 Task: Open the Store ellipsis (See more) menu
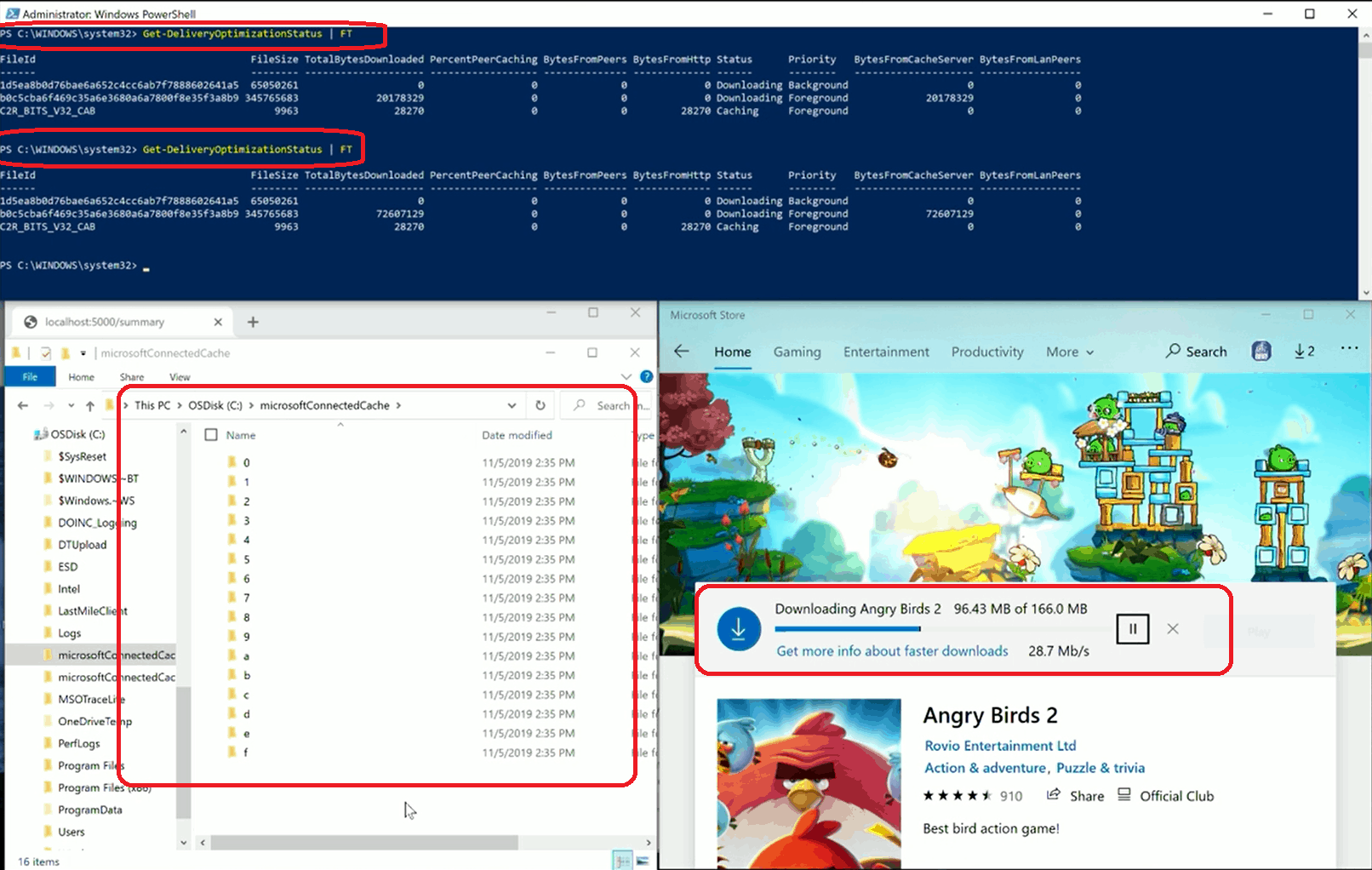[x=1349, y=351]
